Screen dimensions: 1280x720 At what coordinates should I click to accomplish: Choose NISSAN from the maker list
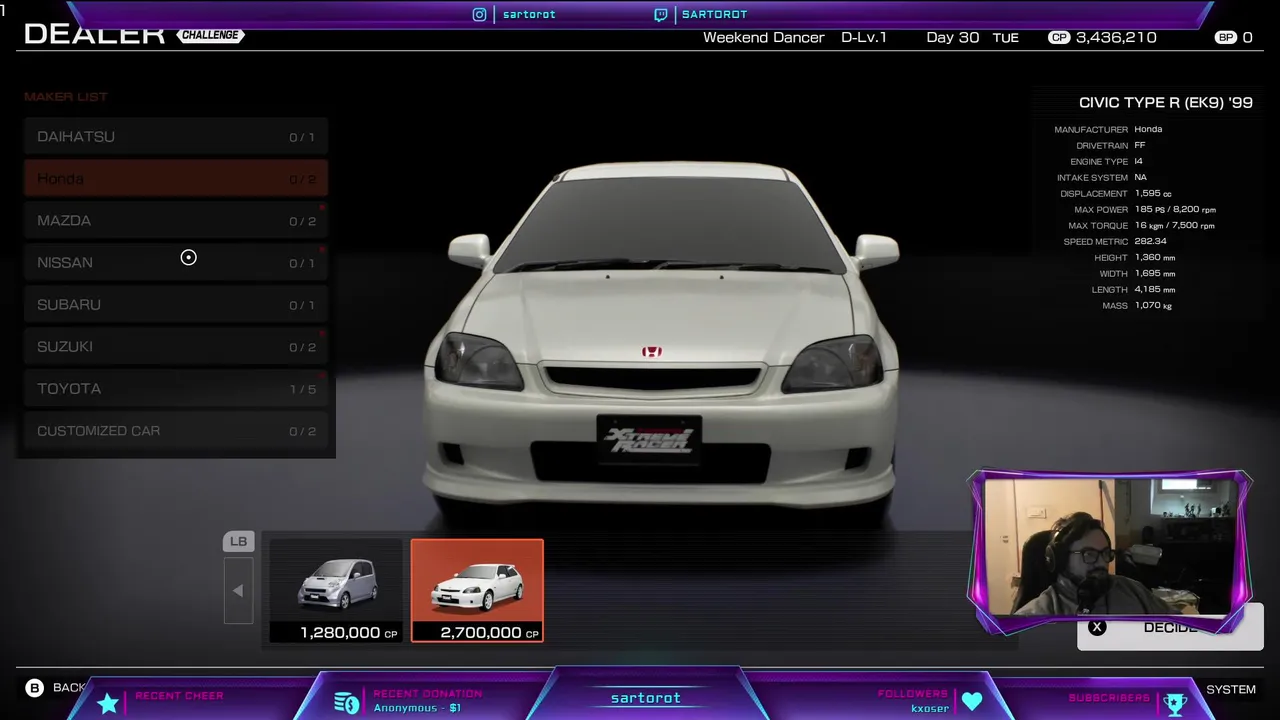coord(176,263)
